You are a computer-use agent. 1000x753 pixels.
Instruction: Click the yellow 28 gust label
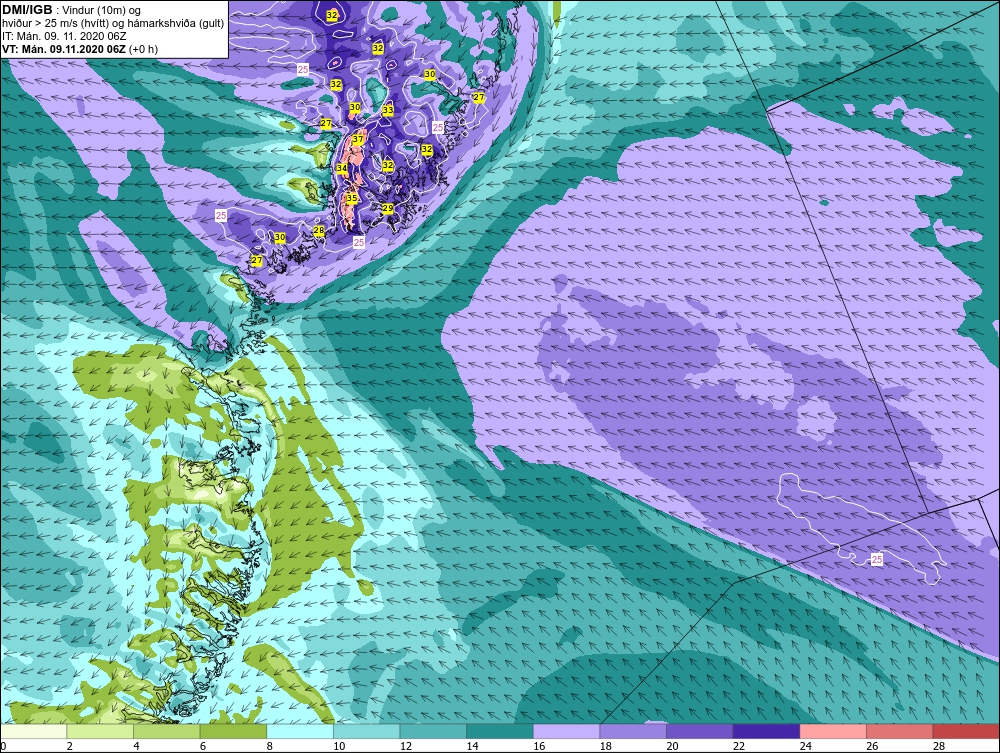[x=320, y=230]
